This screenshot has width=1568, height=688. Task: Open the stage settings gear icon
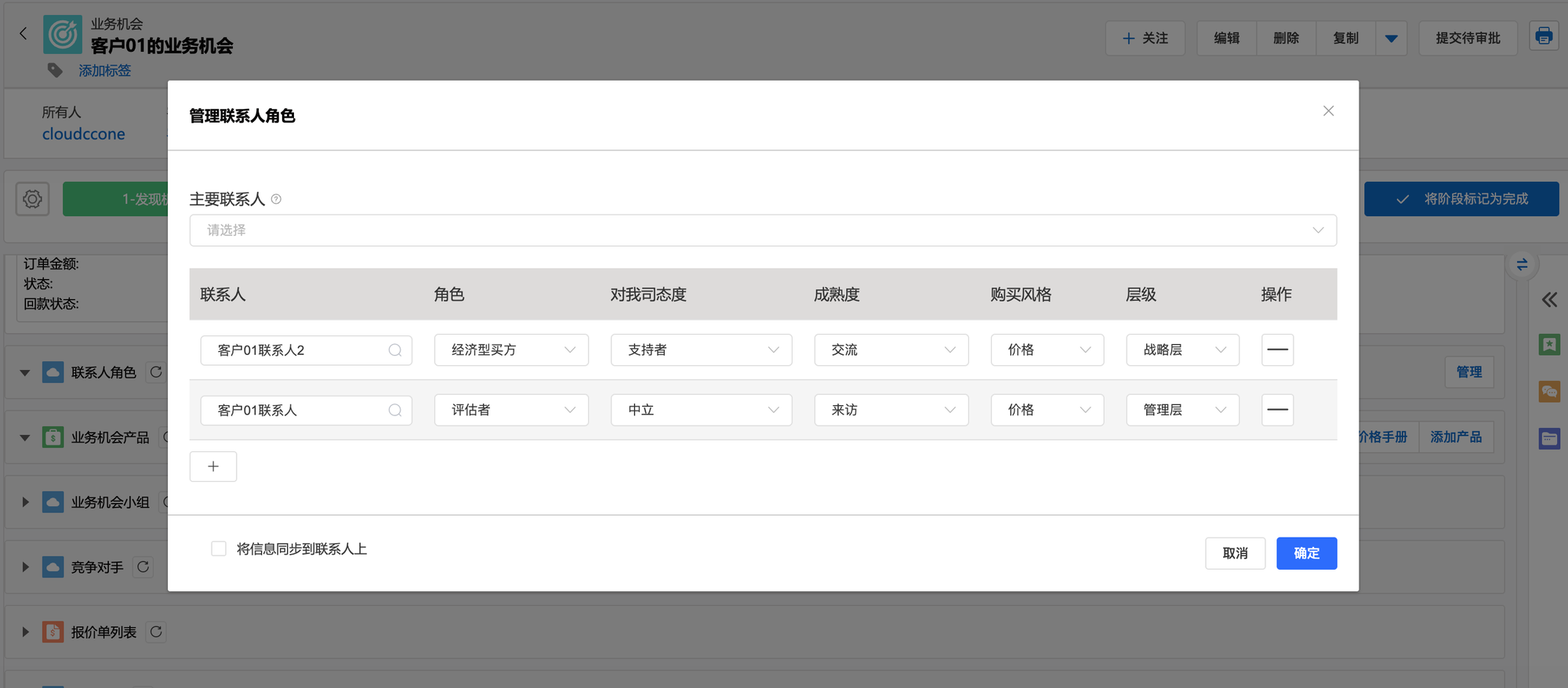pos(33,199)
